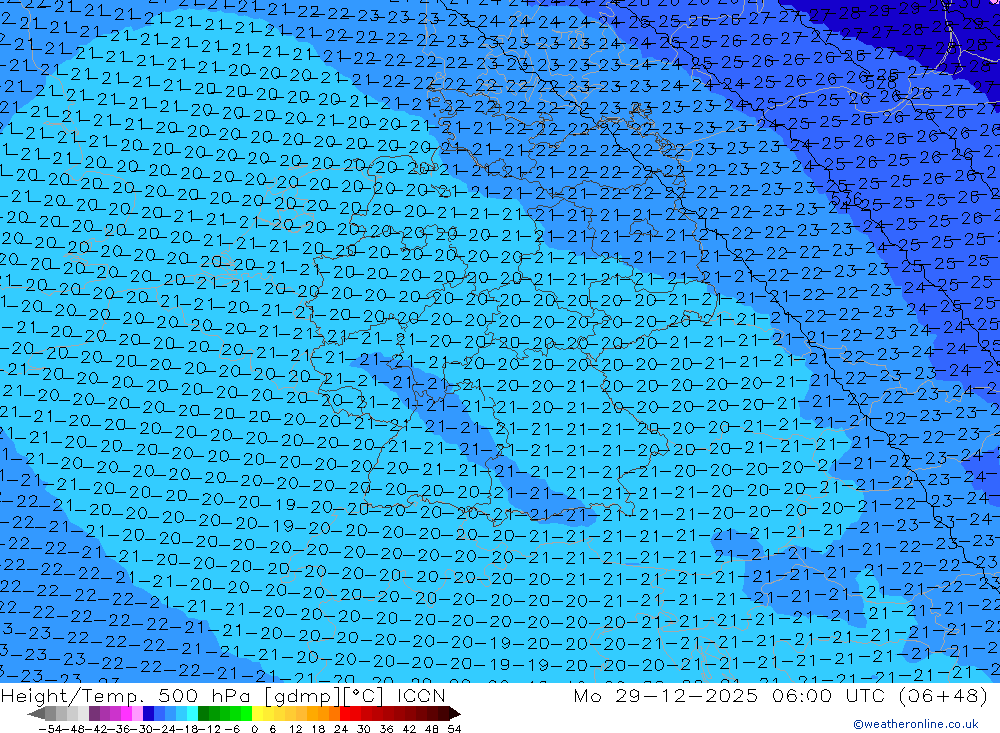
Task: Click the '528' height contour label
Action: [x=881, y=84]
